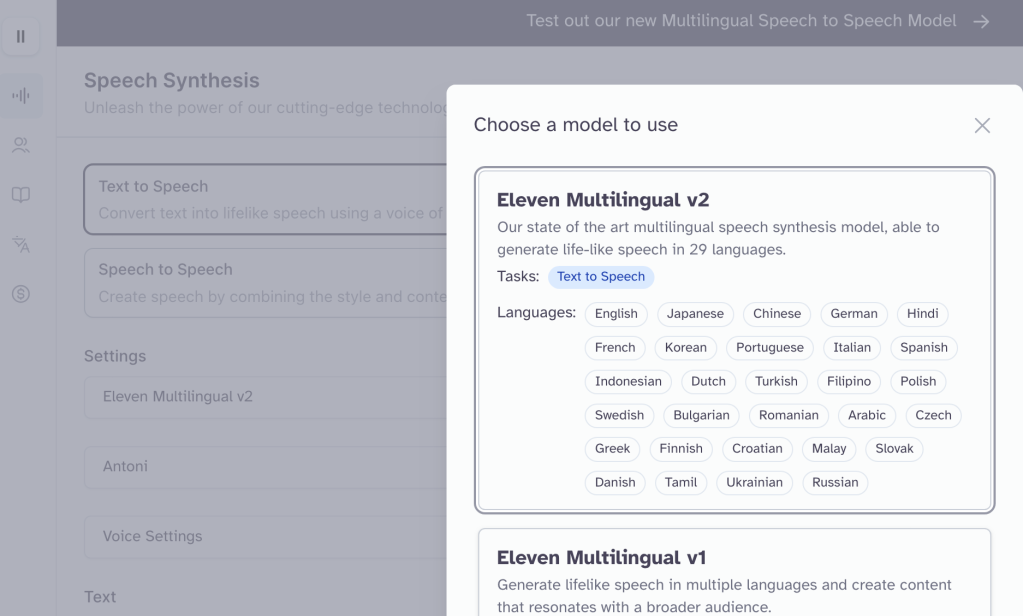Open the Speech Synthesis waveform icon
The image size is (1023, 616).
pos(21,96)
